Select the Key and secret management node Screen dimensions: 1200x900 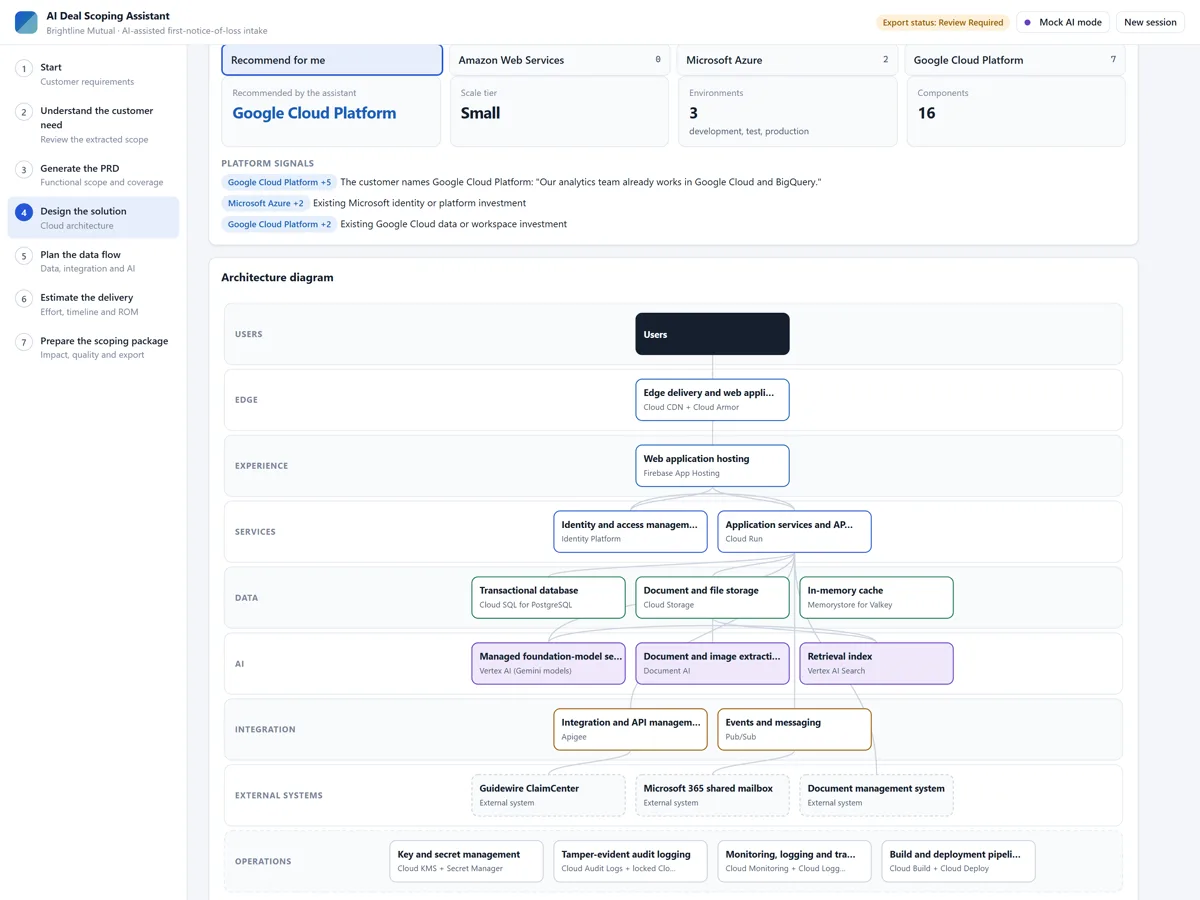(466, 861)
